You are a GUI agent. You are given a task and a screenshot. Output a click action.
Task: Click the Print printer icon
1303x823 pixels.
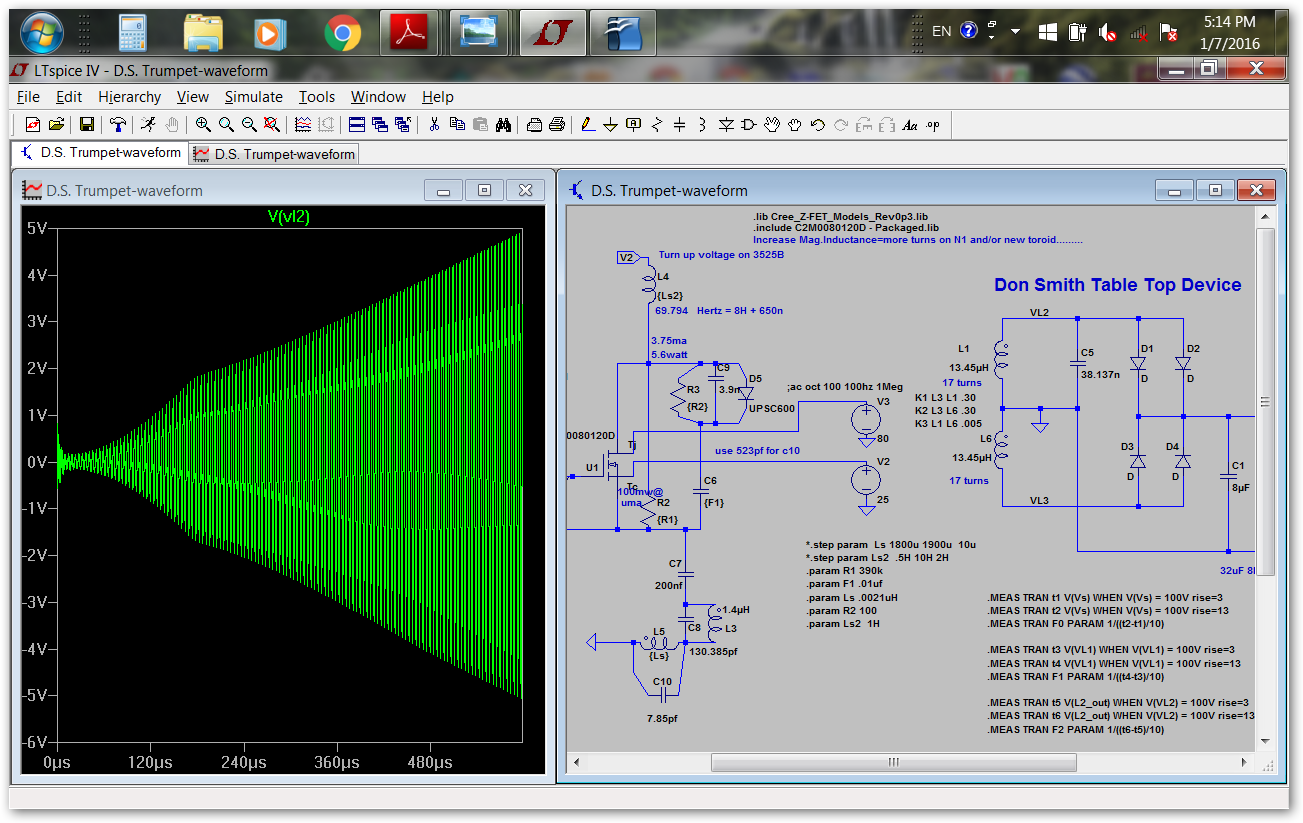pyautogui.click(x=557, y=125)
